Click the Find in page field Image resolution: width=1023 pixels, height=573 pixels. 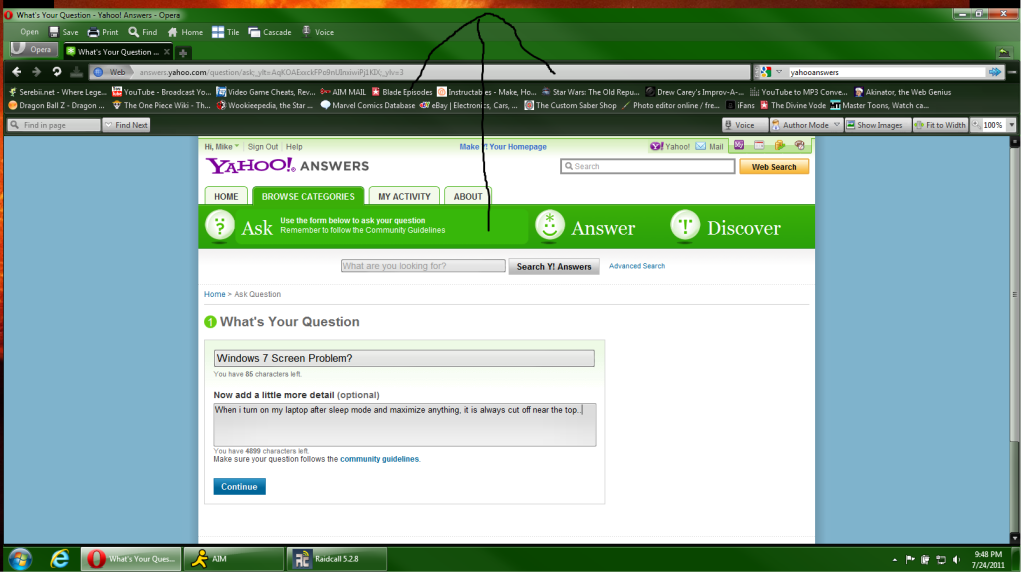pyautogui.click(x=54, y=125)
